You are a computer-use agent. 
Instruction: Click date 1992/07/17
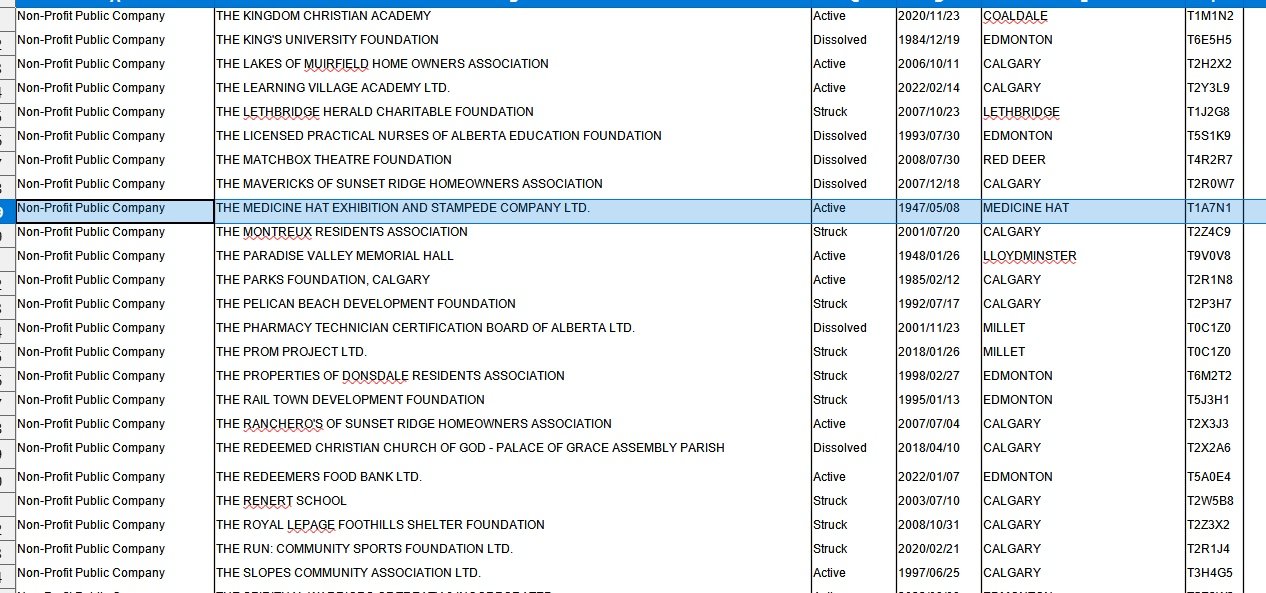(x=938, y=304)
